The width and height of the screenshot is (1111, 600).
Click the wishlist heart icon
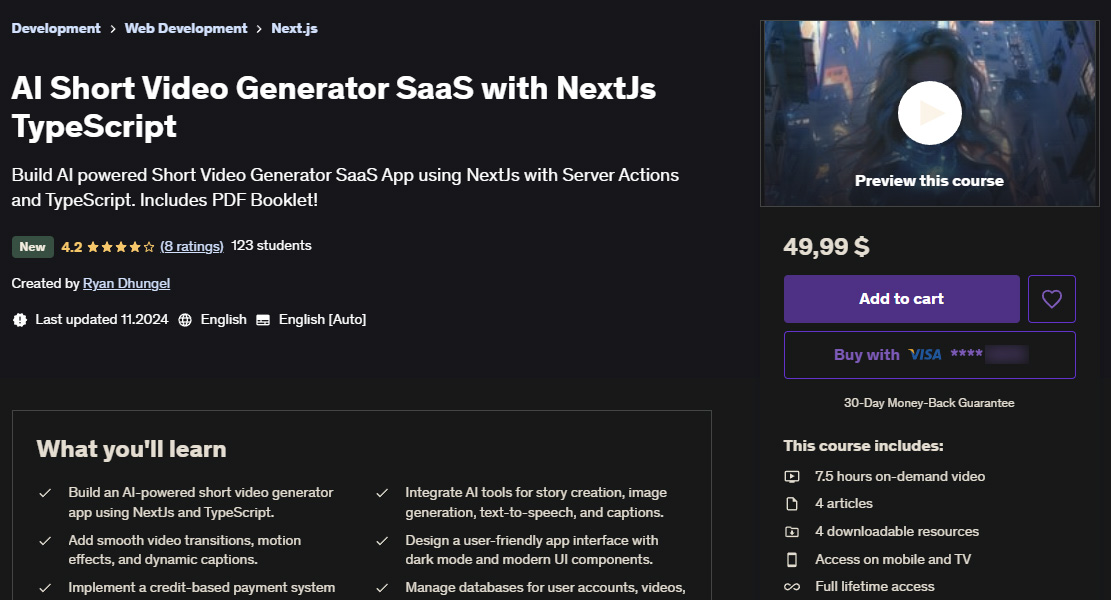click(1051, 298)
